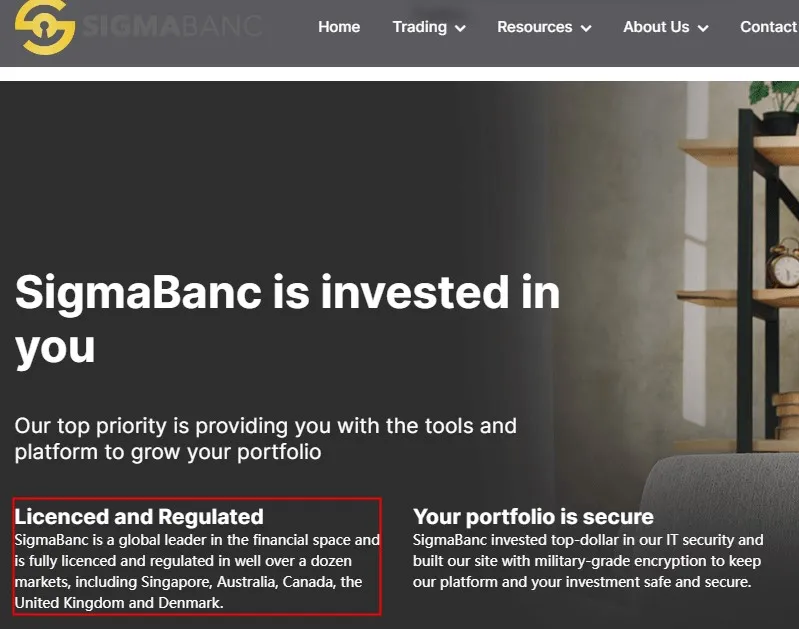The width and height of the screenshot is (799, 629).
Task: Go to the Contact page link
Action: tap(769, 27)
